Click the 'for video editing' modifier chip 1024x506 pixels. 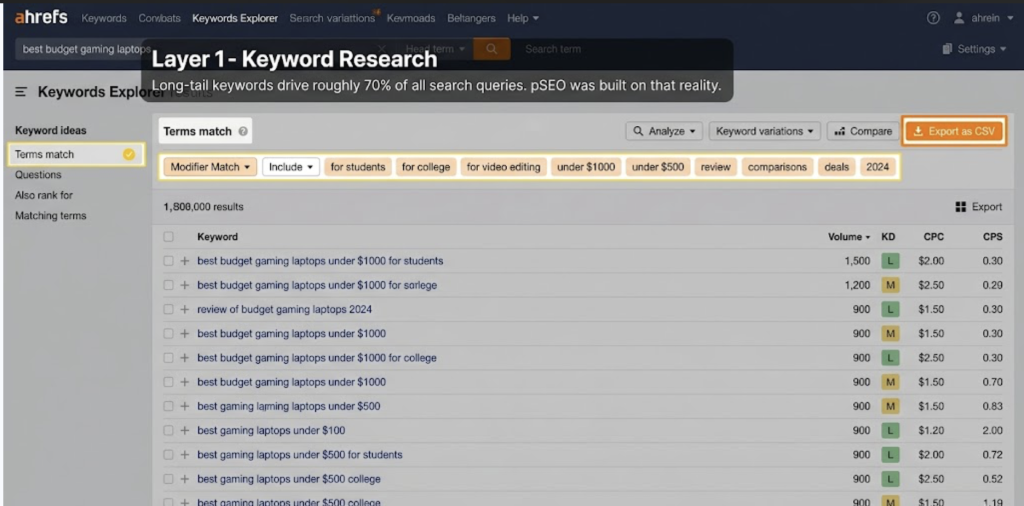tap(504, 167)
